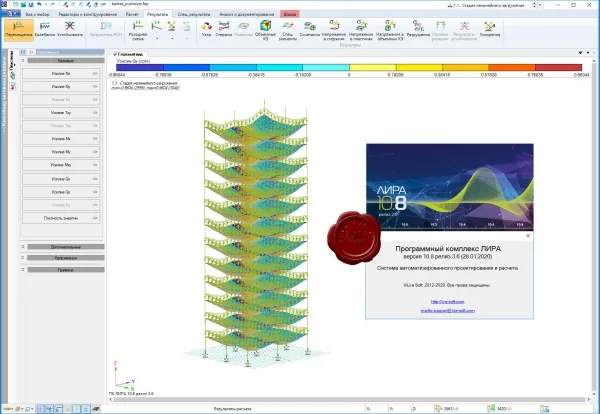Click the load case stepper arrows in the title bar
Viewport: 600px width, 414px height.
(534, 5)
